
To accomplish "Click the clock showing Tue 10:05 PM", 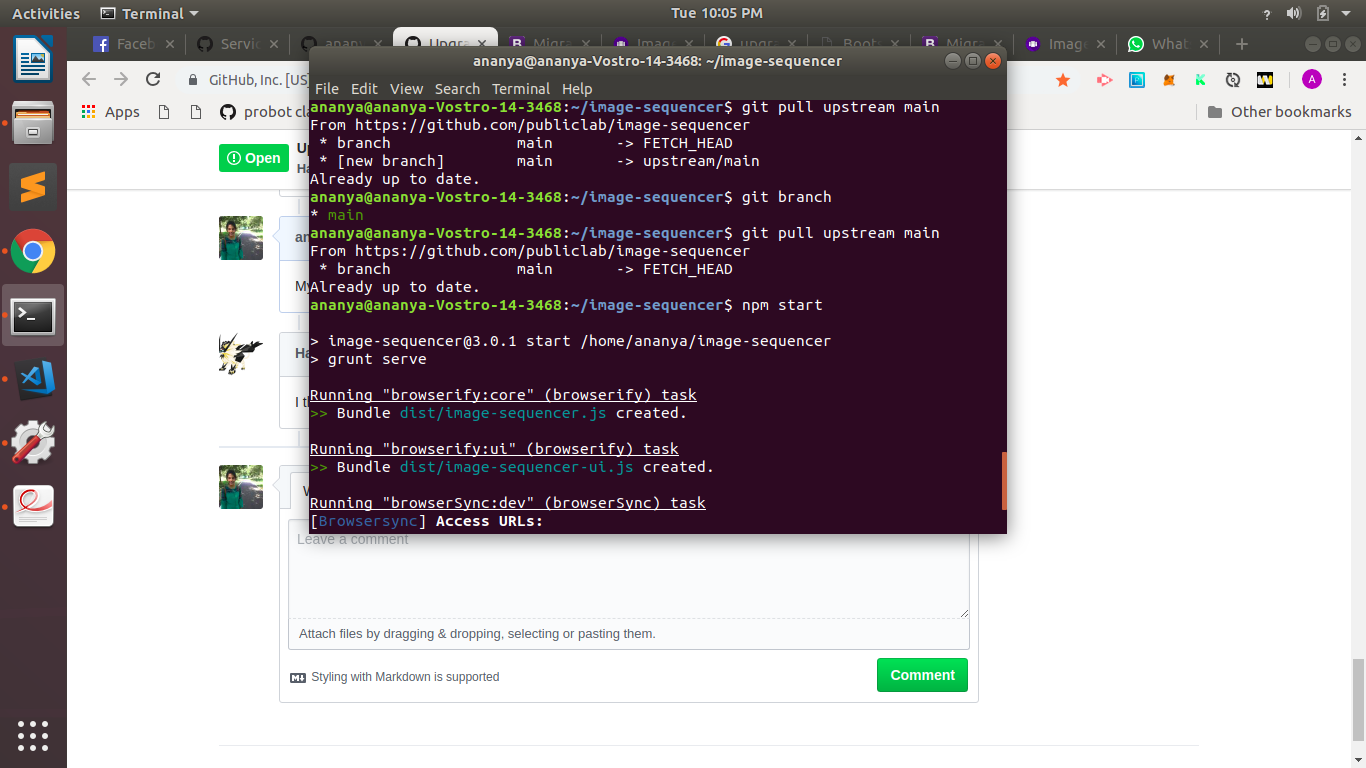I will click(x=717, y=13).
